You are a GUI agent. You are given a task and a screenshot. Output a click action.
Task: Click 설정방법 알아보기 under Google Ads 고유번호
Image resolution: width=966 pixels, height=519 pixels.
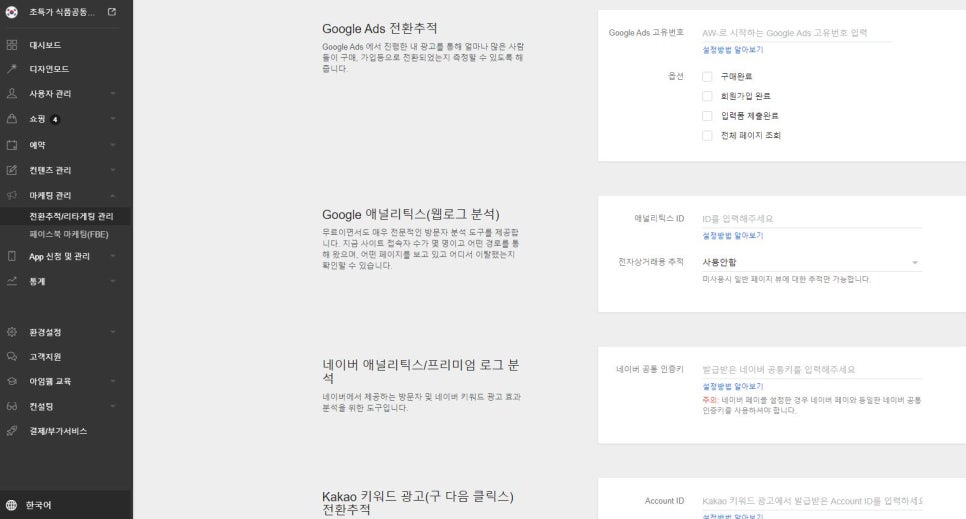coord(733,50)
